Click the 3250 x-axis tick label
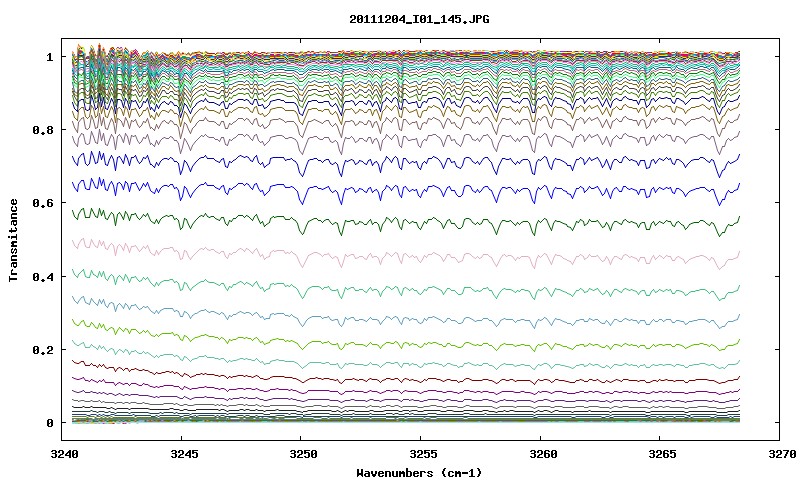800x480 pixels. click(x=301, y=454)
